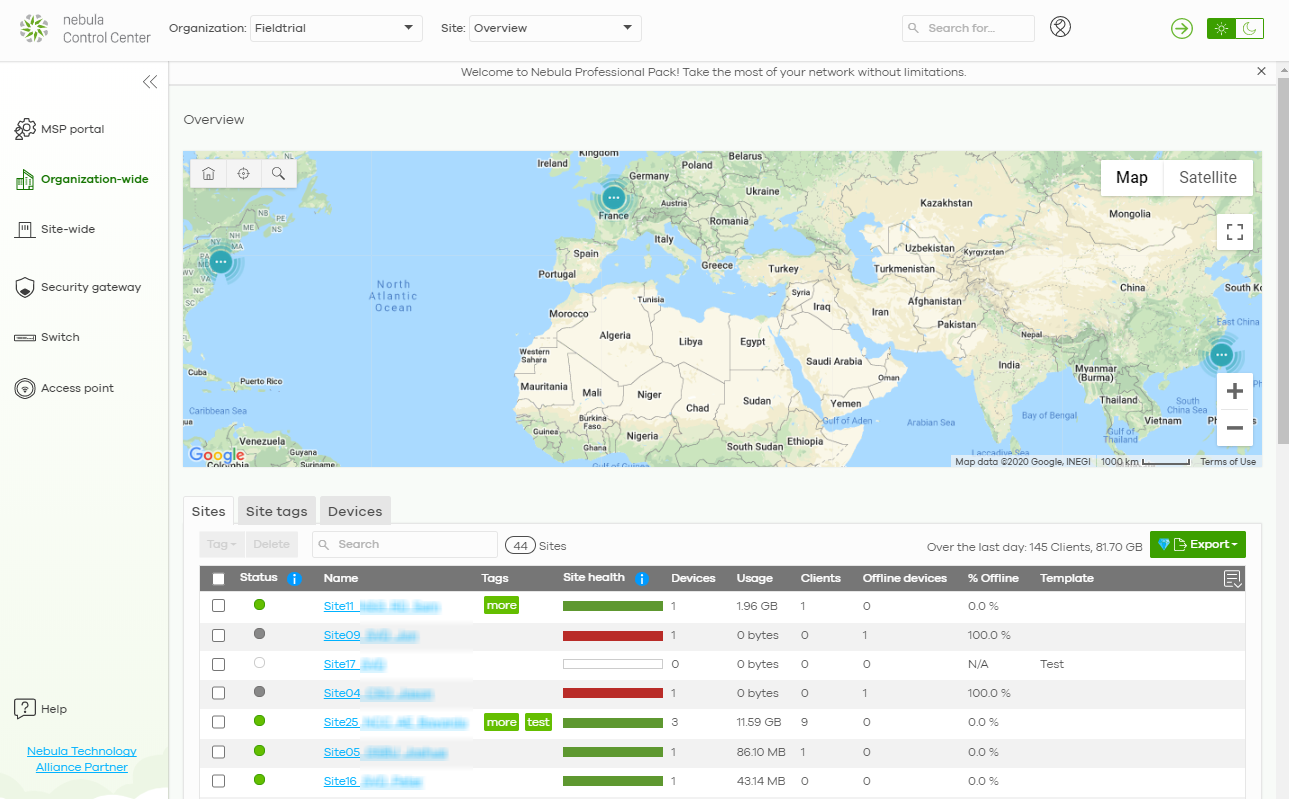Click the Site17 empty health bar
The width and height of the screenshot is (1289, 799).
coord(613,664)
